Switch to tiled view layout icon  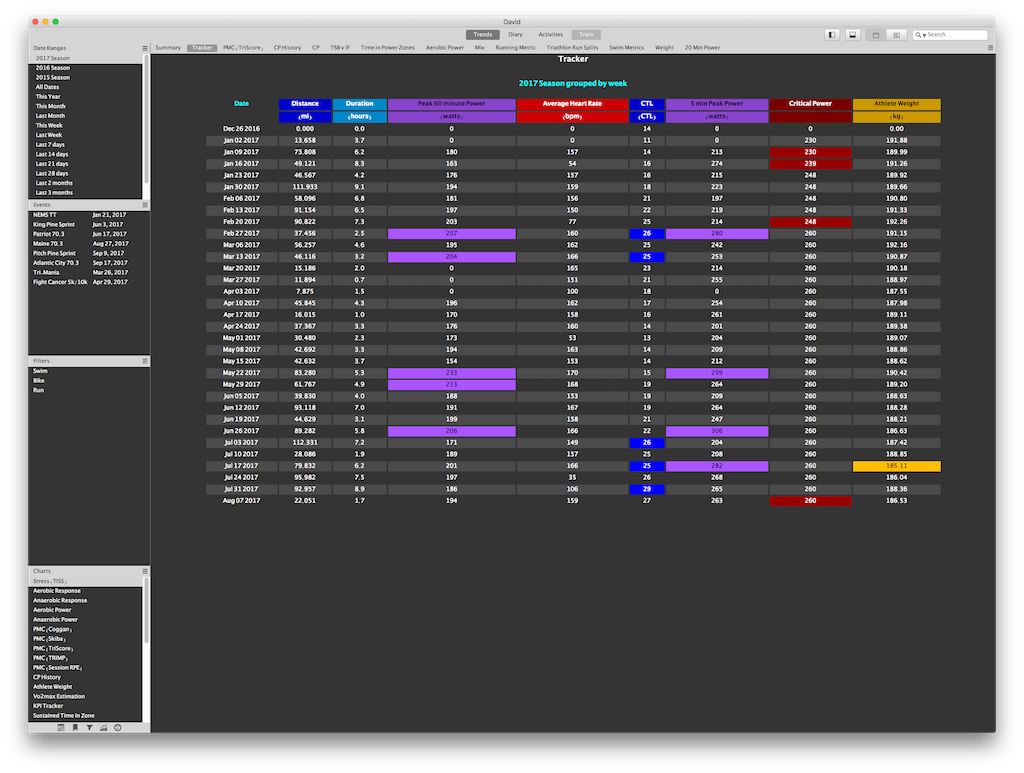click(896, 35)
